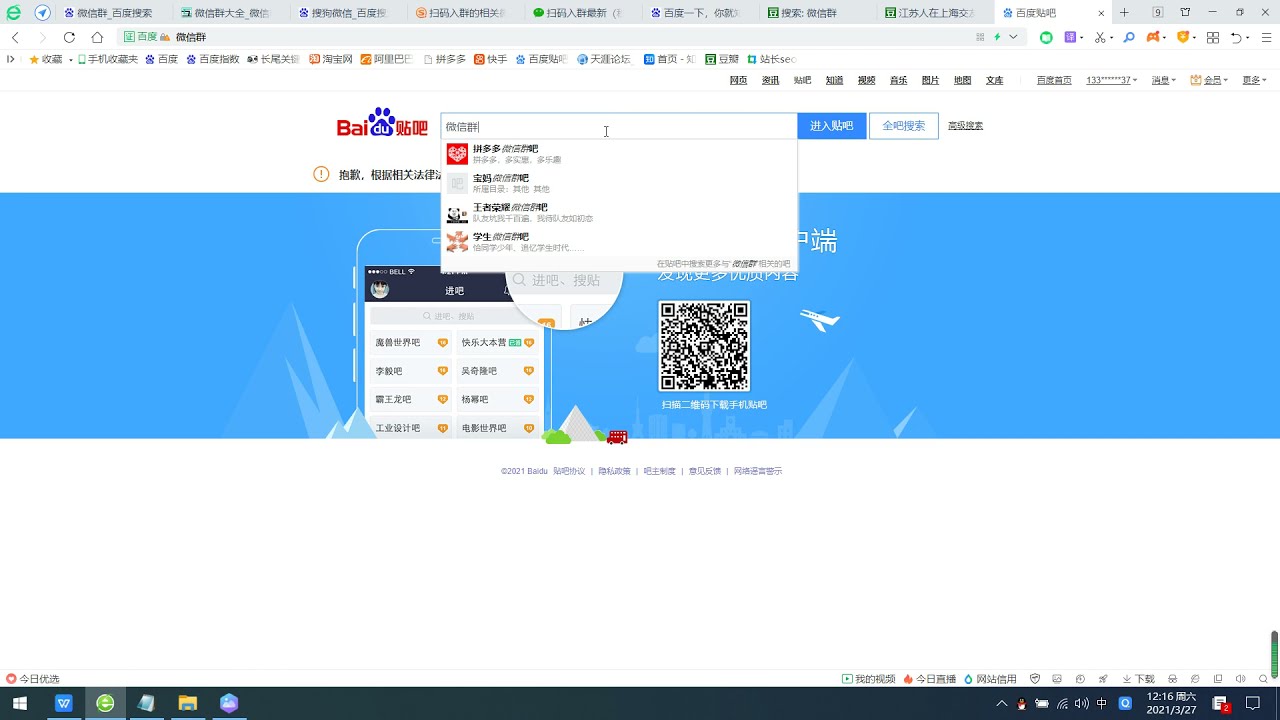Select the 拼多多微信群吧 suggestion
1280x720 pixels.
click(619, 154)
